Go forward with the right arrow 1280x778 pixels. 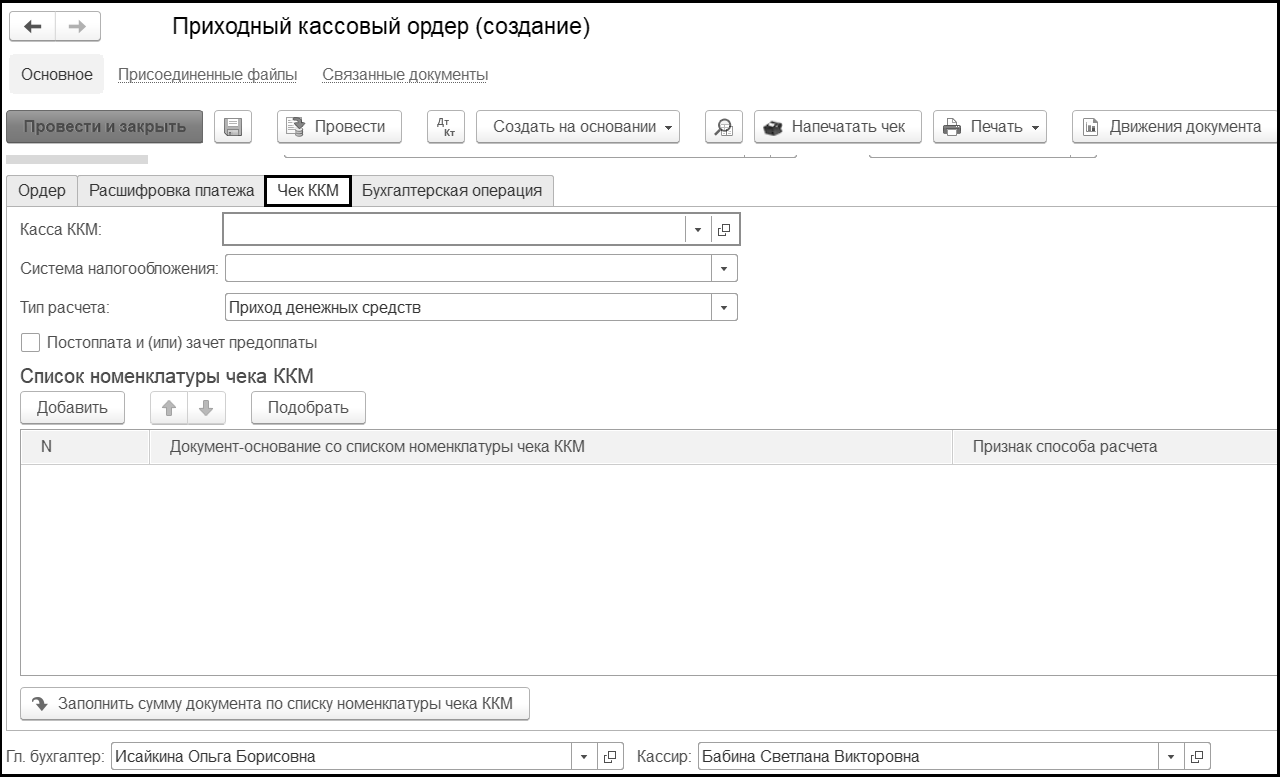pos(77,27)
